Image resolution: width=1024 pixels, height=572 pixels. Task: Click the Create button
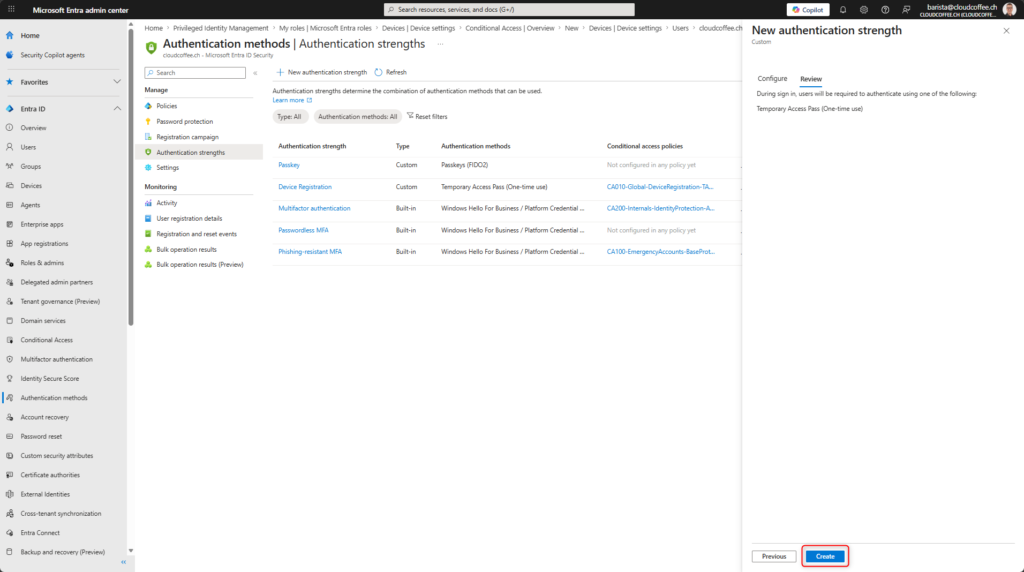pos(825,556)
